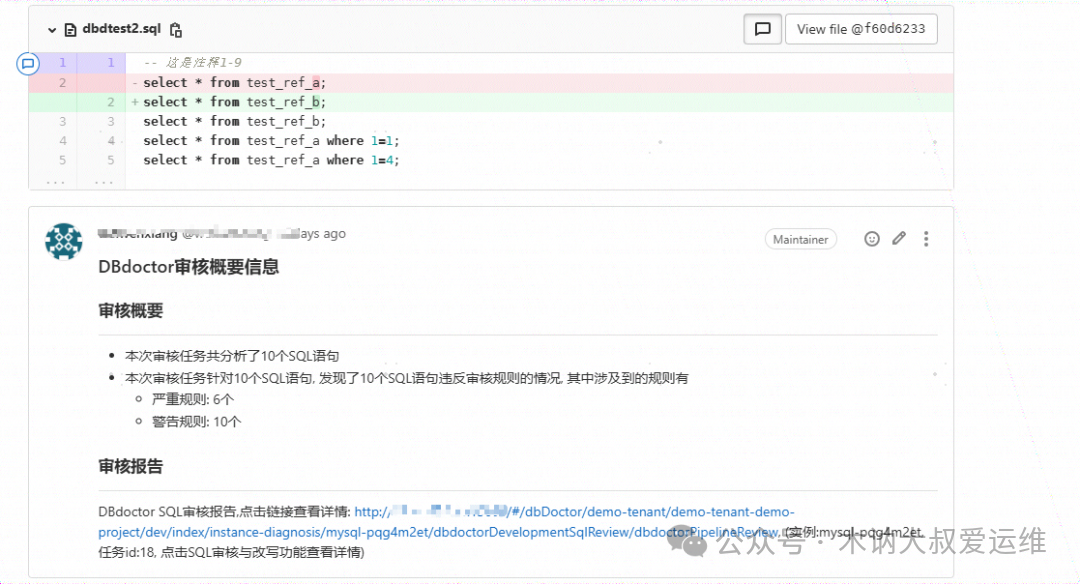Viewport: 1080px width, 584px height.
Task: Copy the dbdtest2.sql file path
Action: click(176, 30)
